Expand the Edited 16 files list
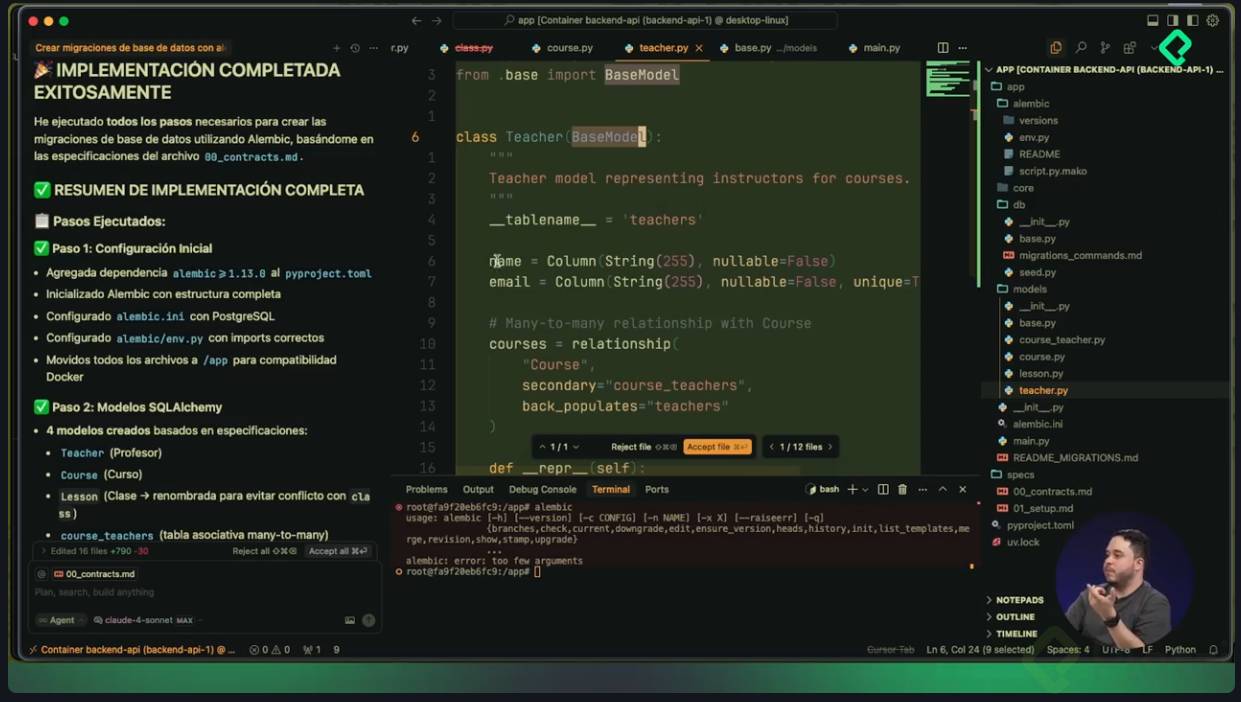The width and height of the screenshot is (1241, 702). pos(93,551)
